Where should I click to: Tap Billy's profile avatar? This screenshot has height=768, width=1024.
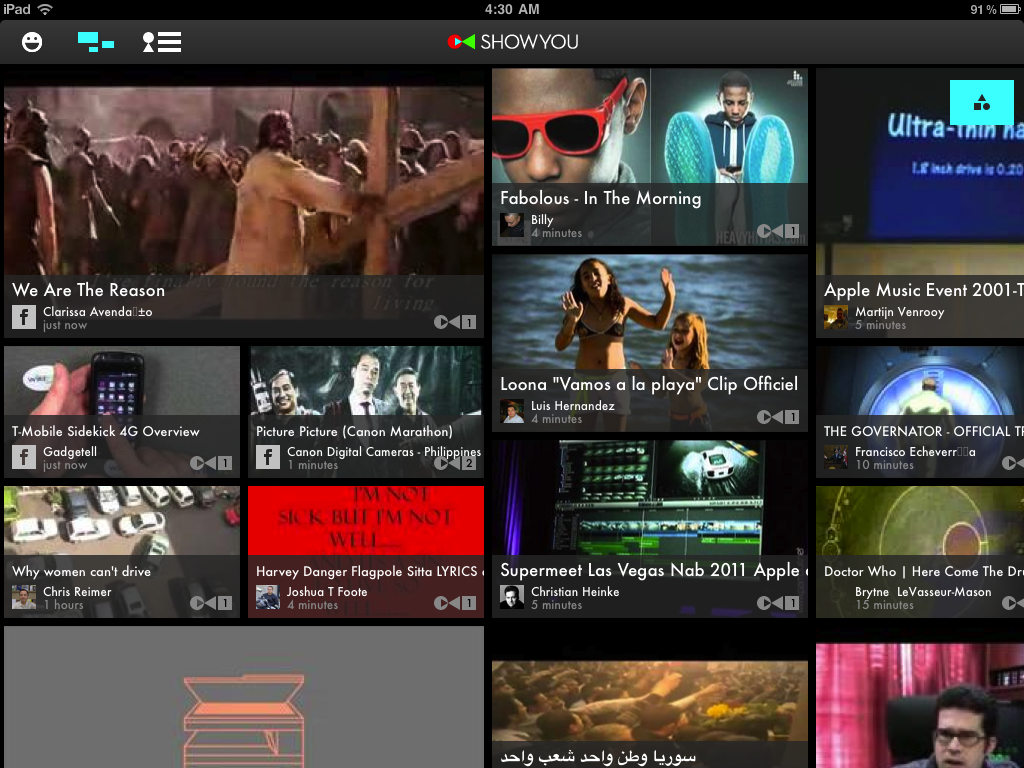pos(512,225)
